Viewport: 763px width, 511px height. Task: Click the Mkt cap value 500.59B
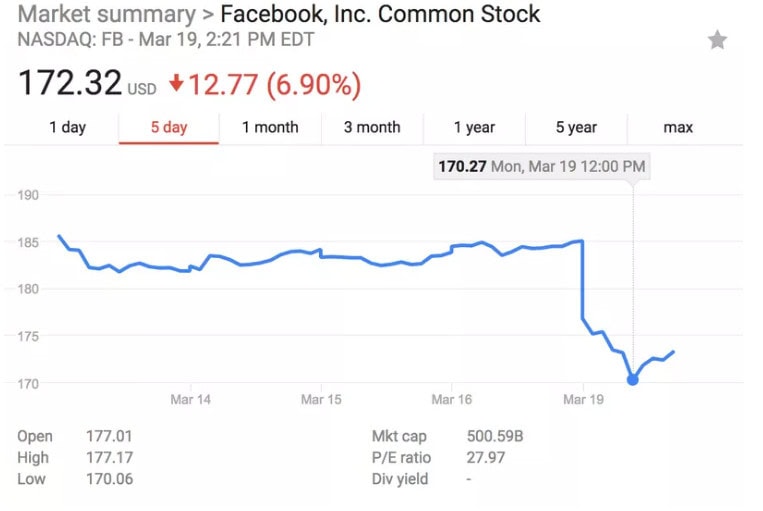tap(496, 436)
